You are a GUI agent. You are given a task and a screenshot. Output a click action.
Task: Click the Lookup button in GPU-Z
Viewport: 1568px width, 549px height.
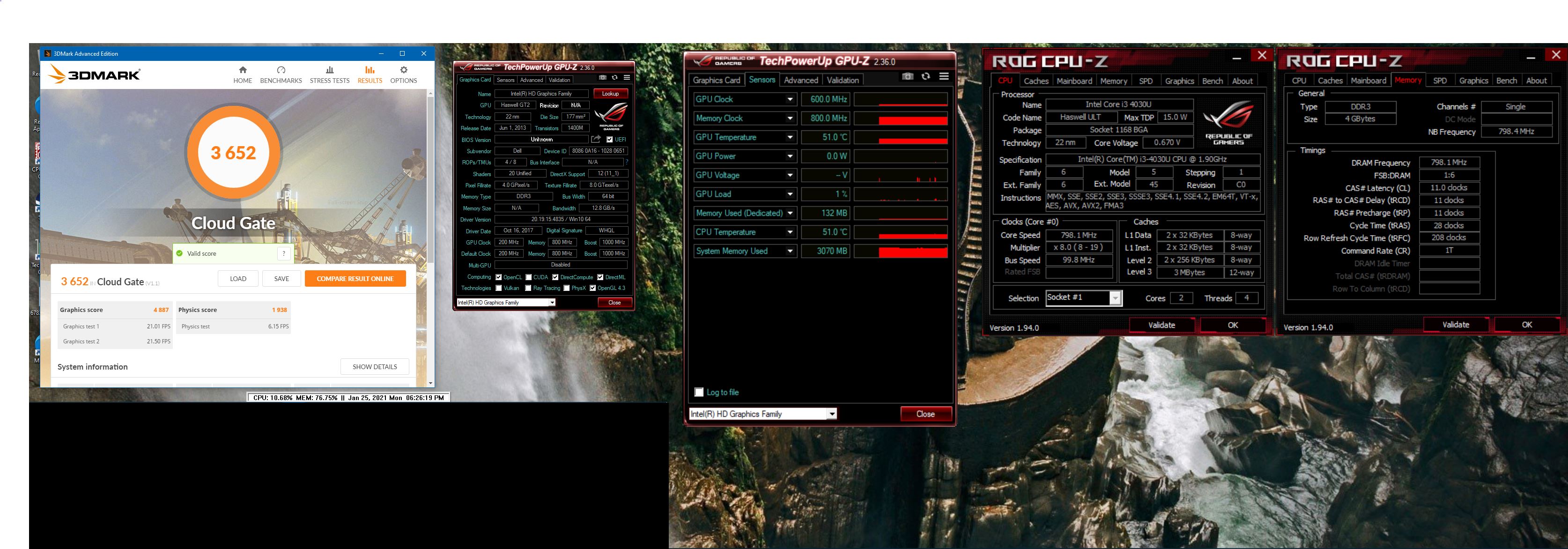pos(610,94)
